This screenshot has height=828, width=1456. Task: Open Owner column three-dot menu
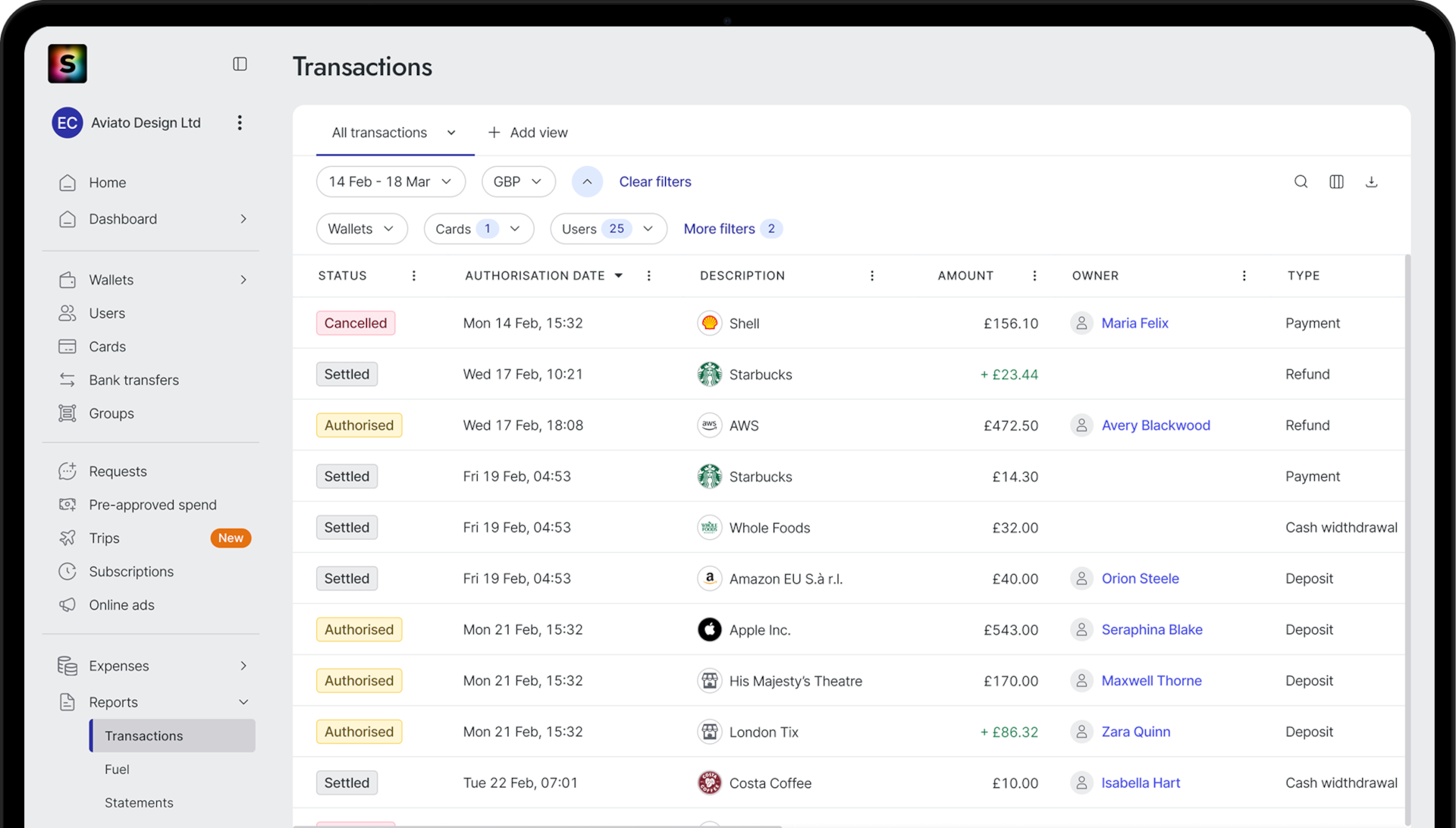(1244, 276)
